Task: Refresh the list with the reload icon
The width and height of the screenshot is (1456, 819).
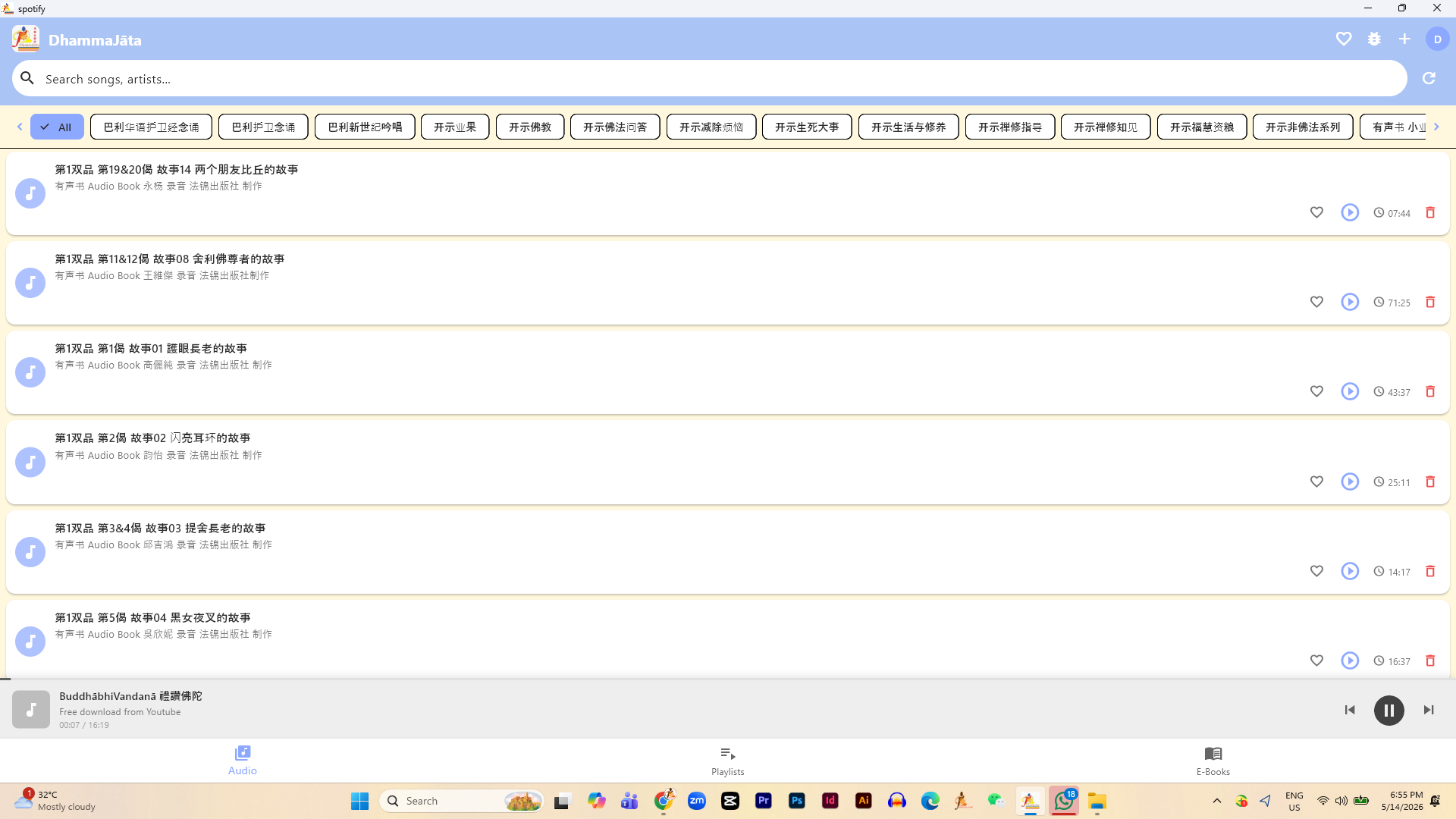Action: tap(1429, 78)
